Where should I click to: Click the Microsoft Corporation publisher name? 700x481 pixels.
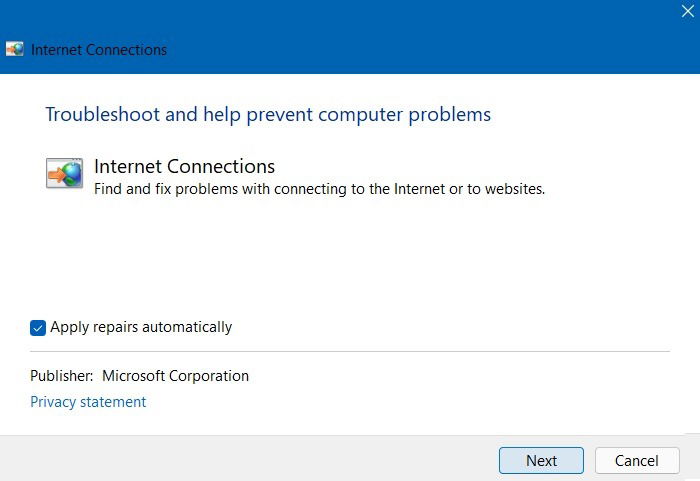pos(175,376)
